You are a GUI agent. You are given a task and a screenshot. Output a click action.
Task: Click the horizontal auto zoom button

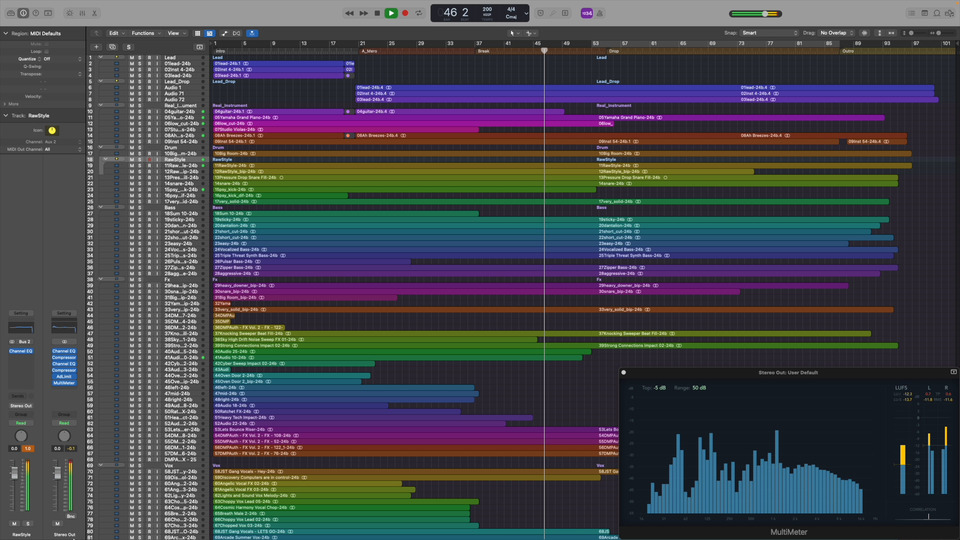(891, 33)
